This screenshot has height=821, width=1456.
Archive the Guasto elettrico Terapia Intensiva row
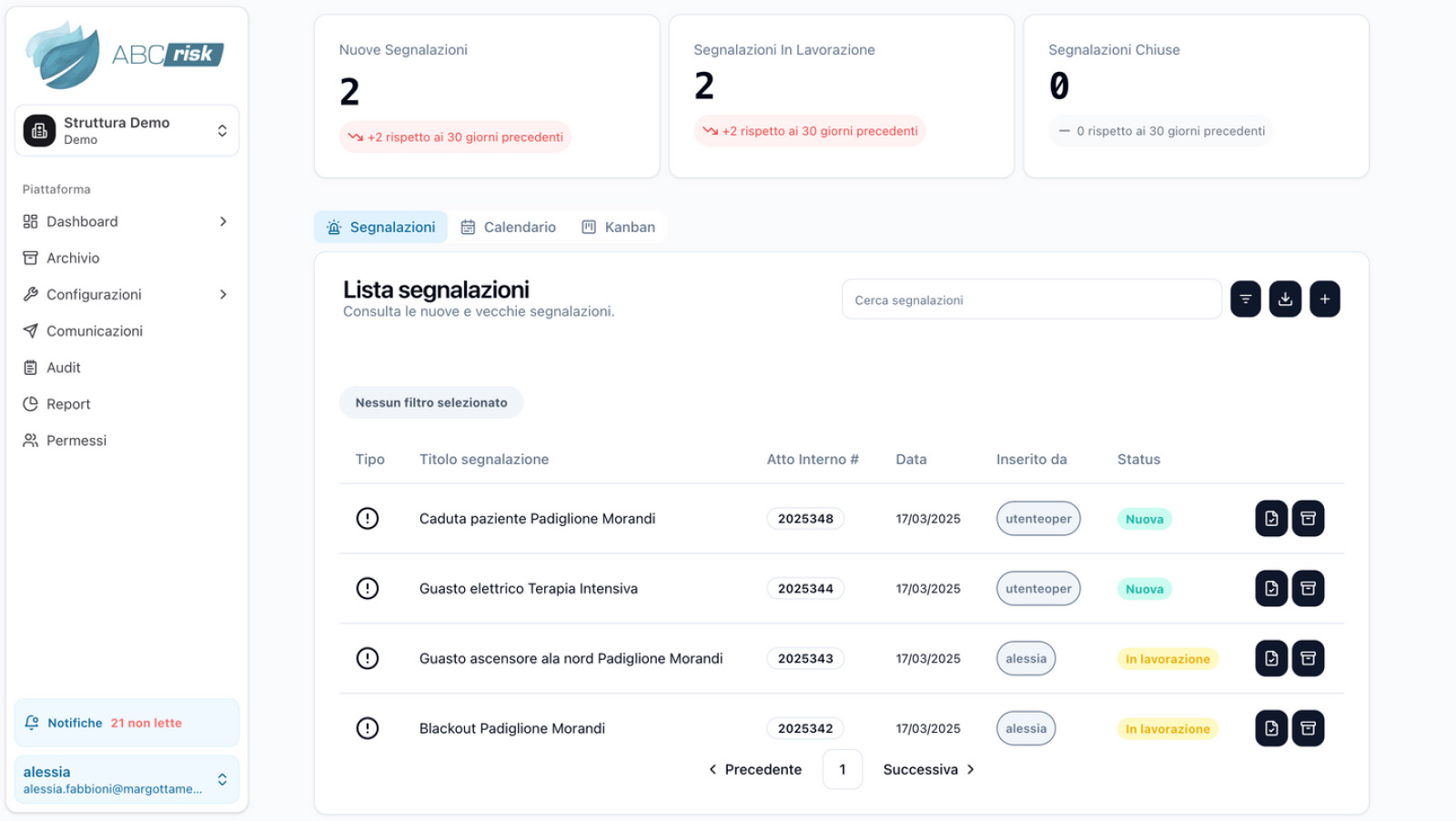pos(1308,589)
